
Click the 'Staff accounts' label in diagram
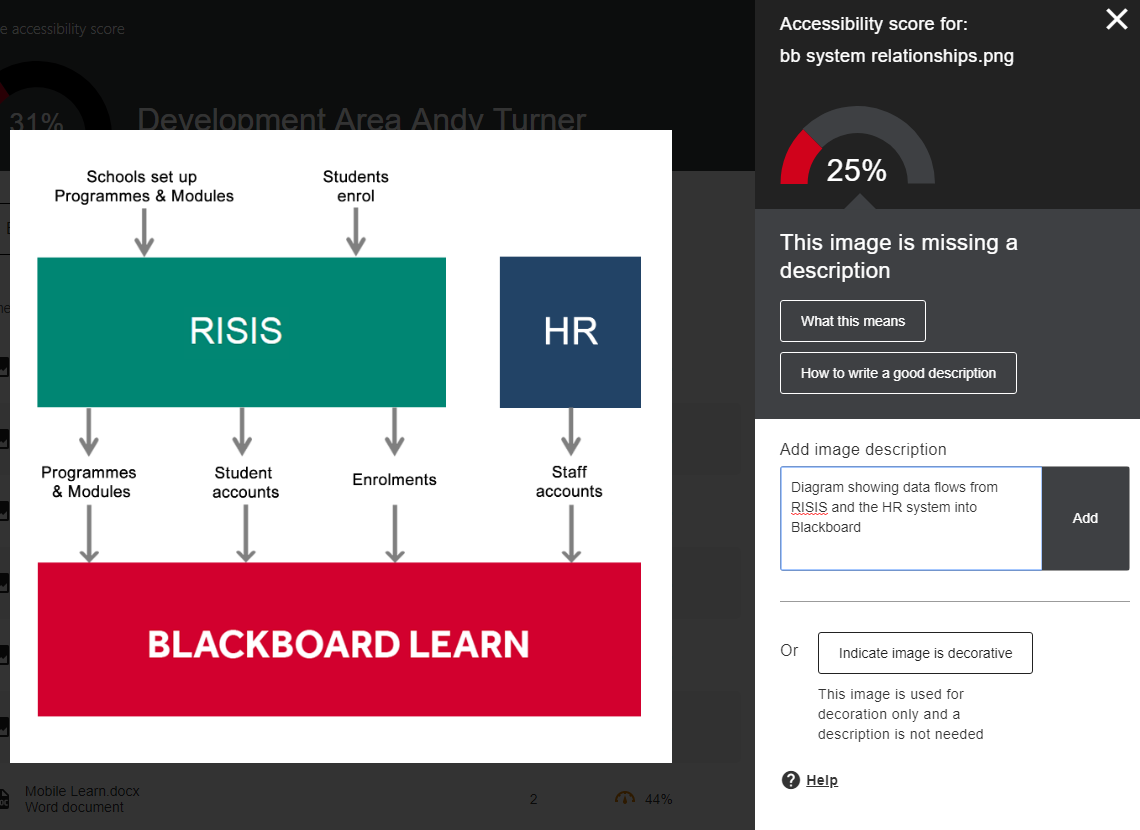569,481
